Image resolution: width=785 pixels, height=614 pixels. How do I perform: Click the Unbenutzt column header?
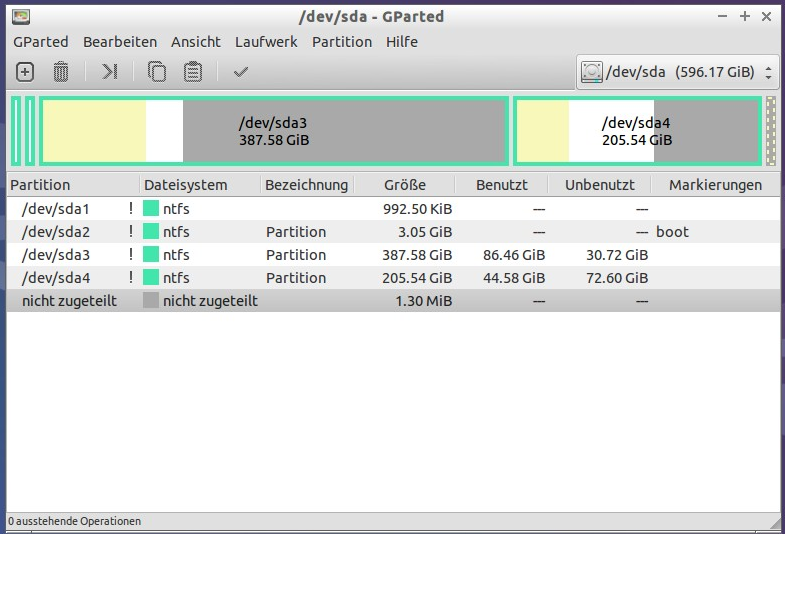pyautogui.click(x=600, y=185)
